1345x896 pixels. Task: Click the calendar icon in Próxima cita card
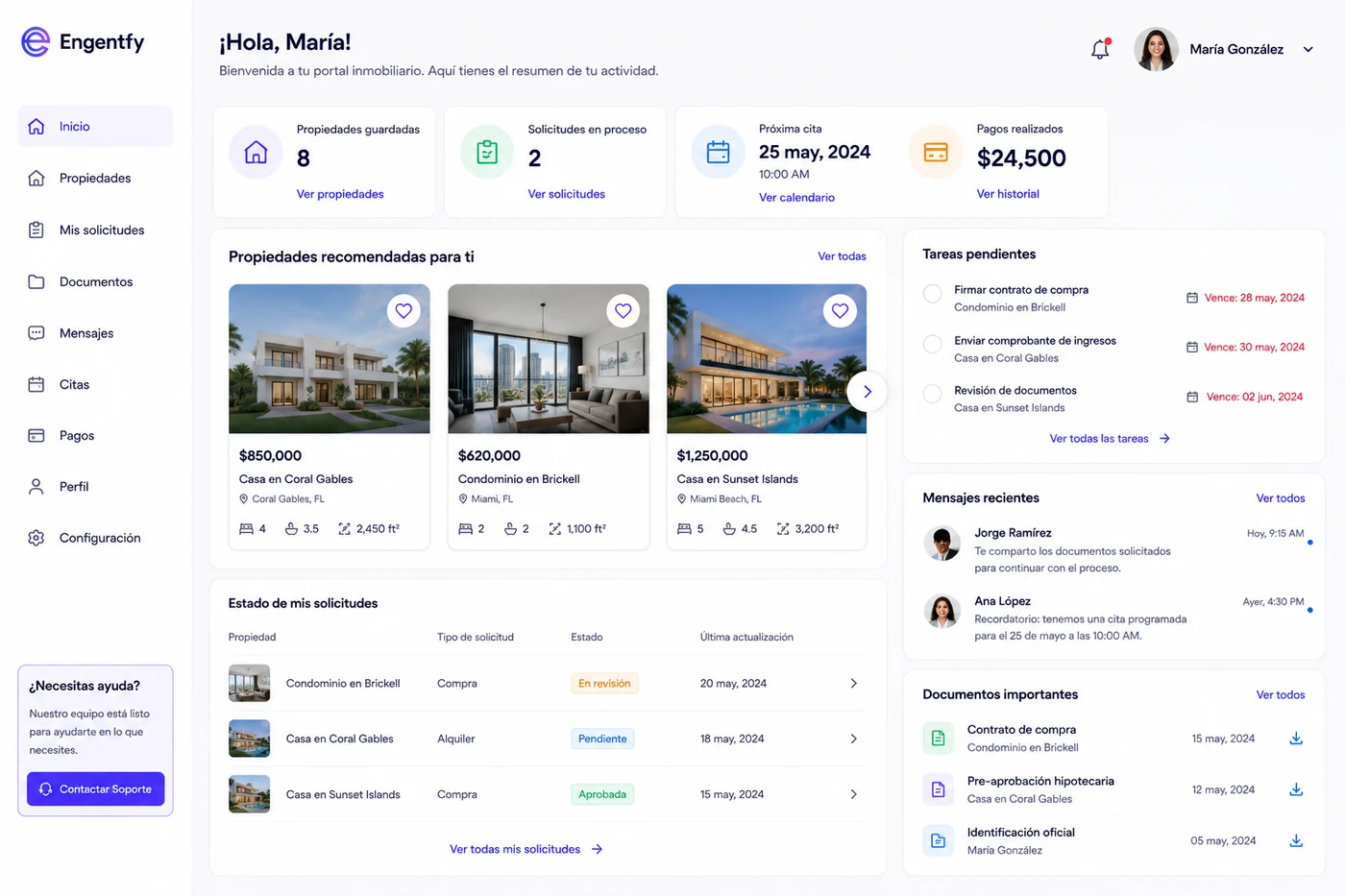719,153
